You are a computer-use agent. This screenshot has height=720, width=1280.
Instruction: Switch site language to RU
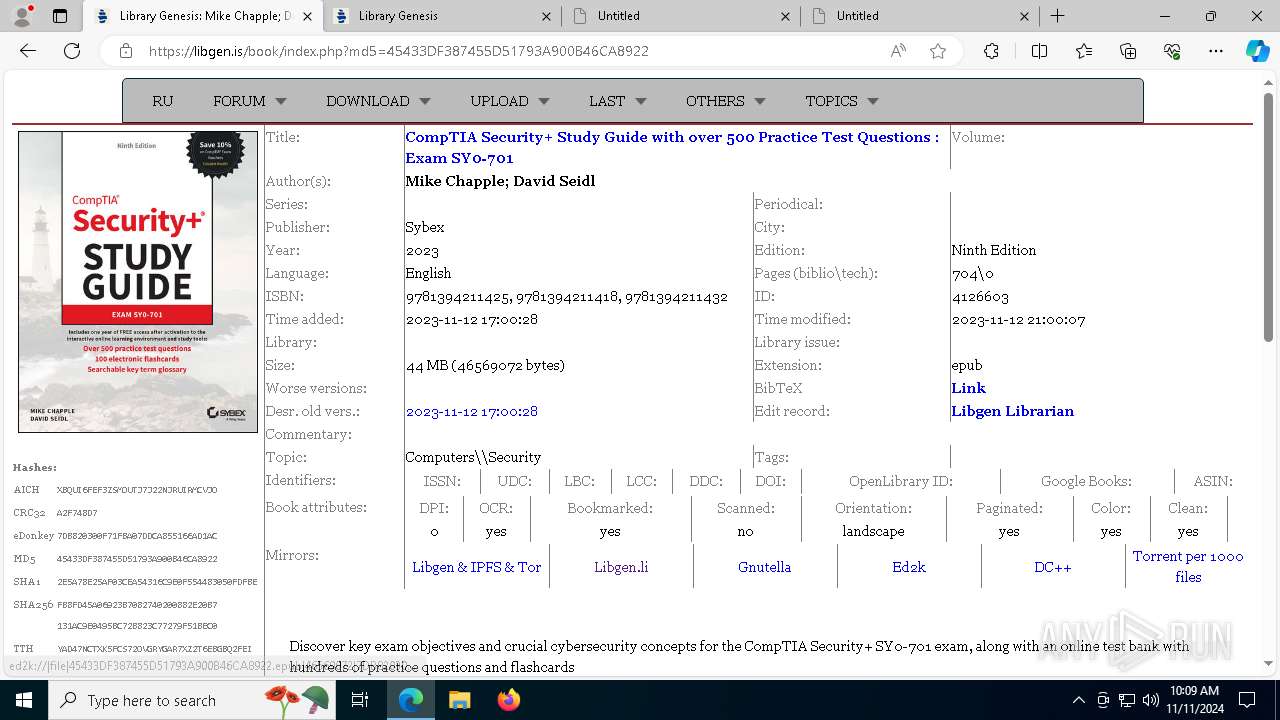click(162, 101)
